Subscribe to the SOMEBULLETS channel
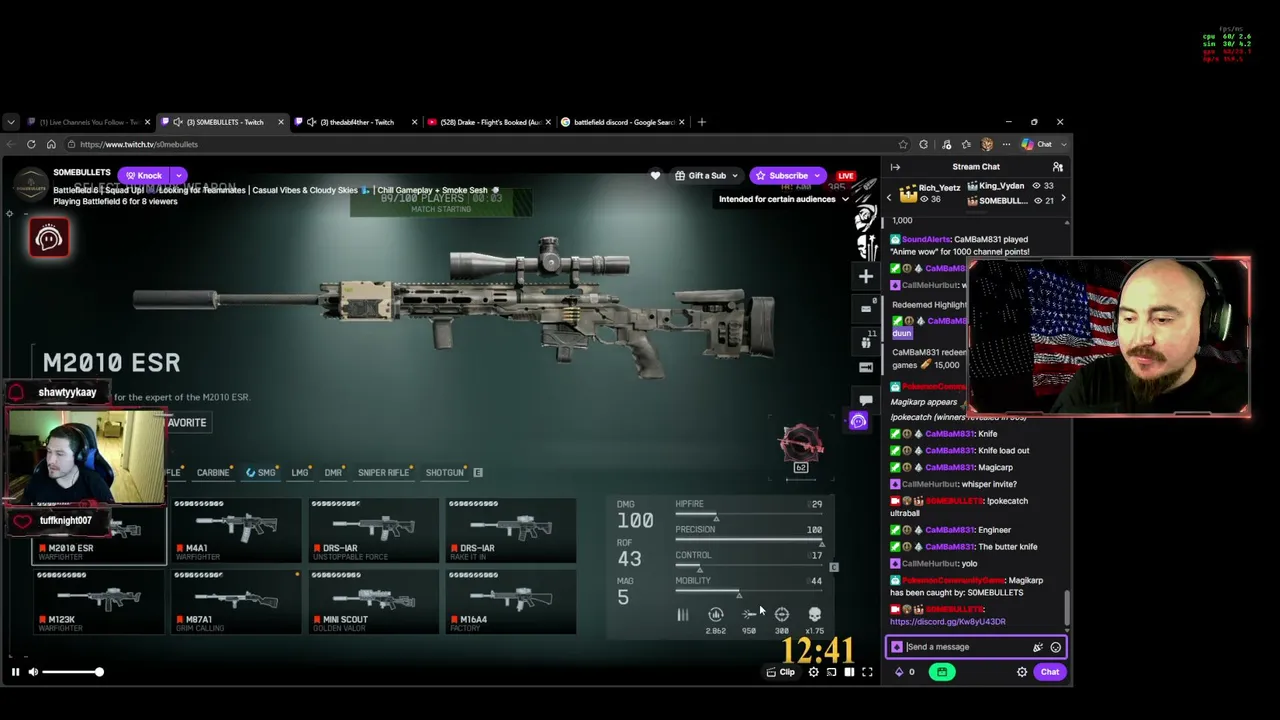 click(x=788, y=176)
